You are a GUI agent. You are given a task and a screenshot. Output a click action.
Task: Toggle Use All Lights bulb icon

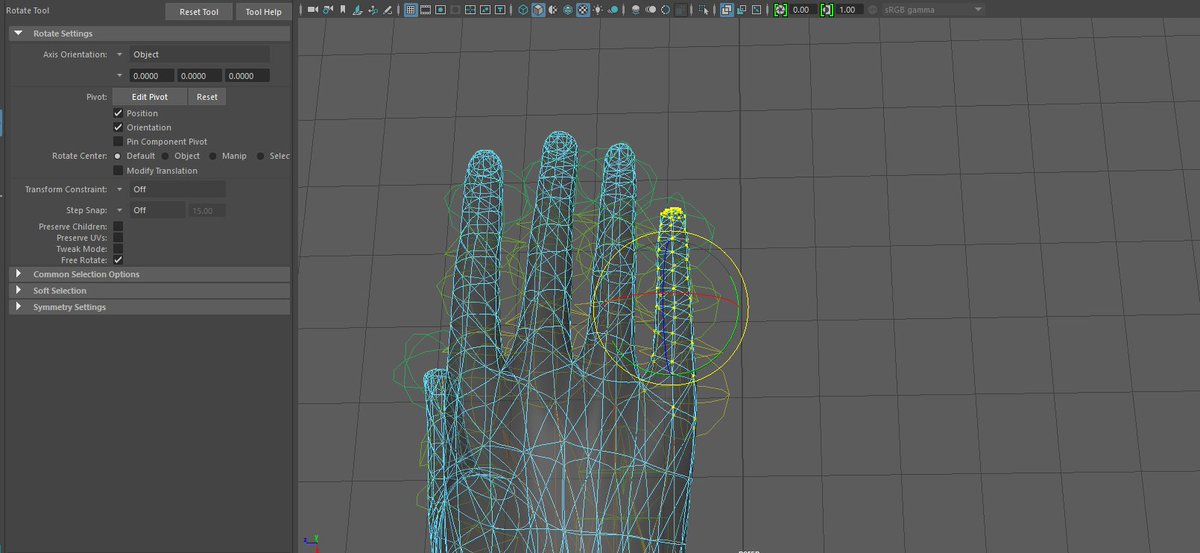tap(597, 9)
